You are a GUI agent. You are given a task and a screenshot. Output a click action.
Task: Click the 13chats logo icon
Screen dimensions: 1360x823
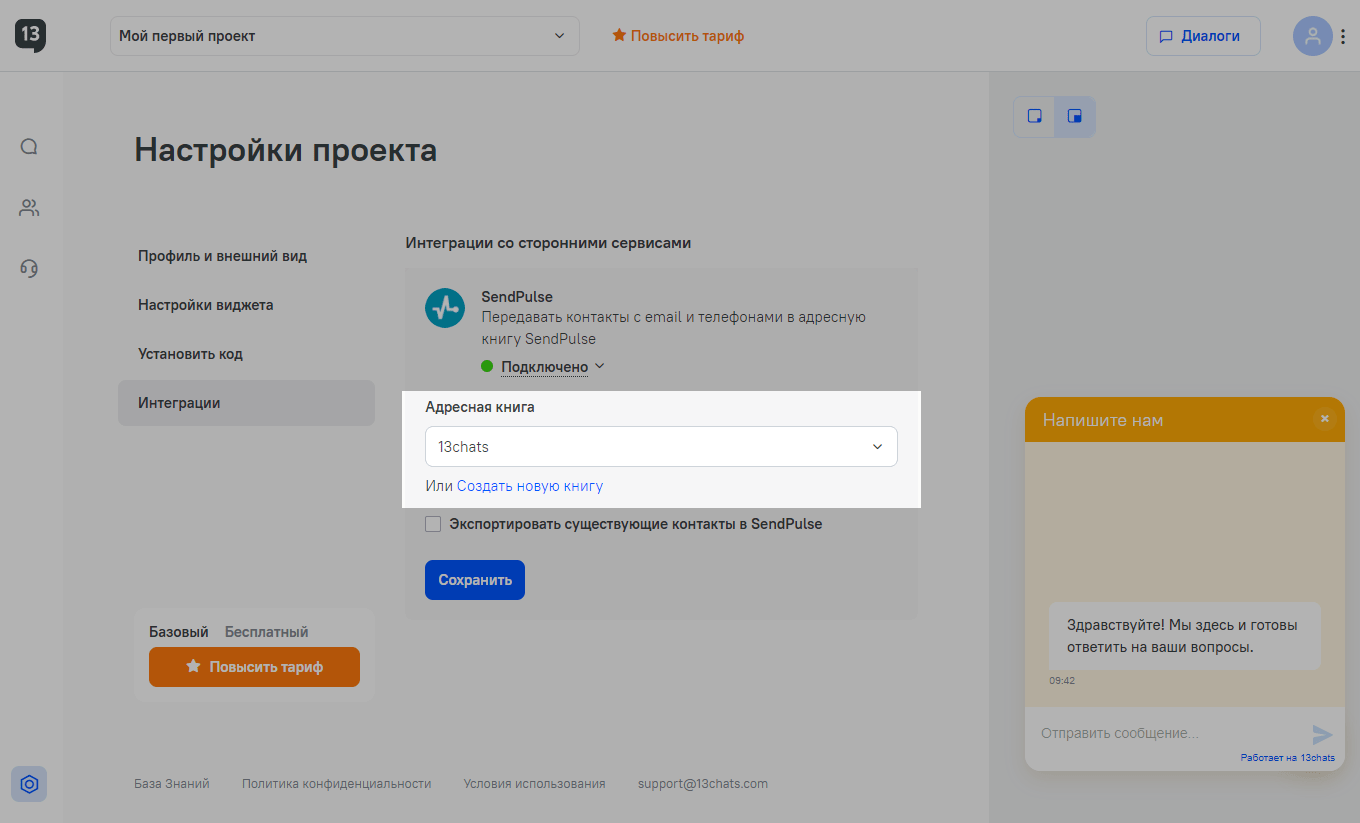pyautogui.click(x=30, y=35)
